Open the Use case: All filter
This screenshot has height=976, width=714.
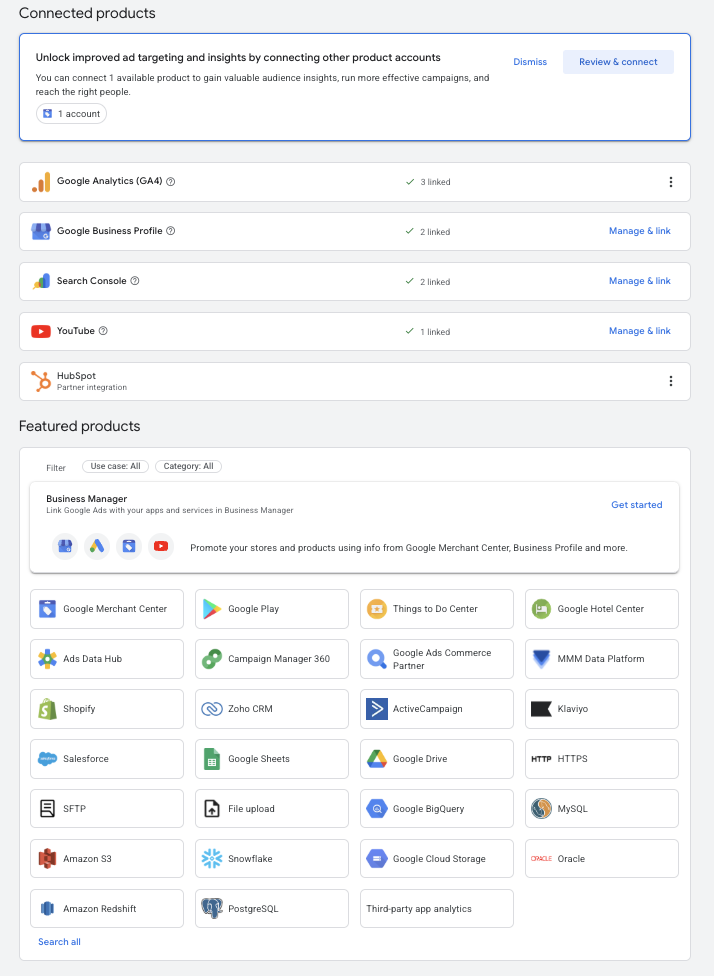pyautogui.click(x=115, y=466)
